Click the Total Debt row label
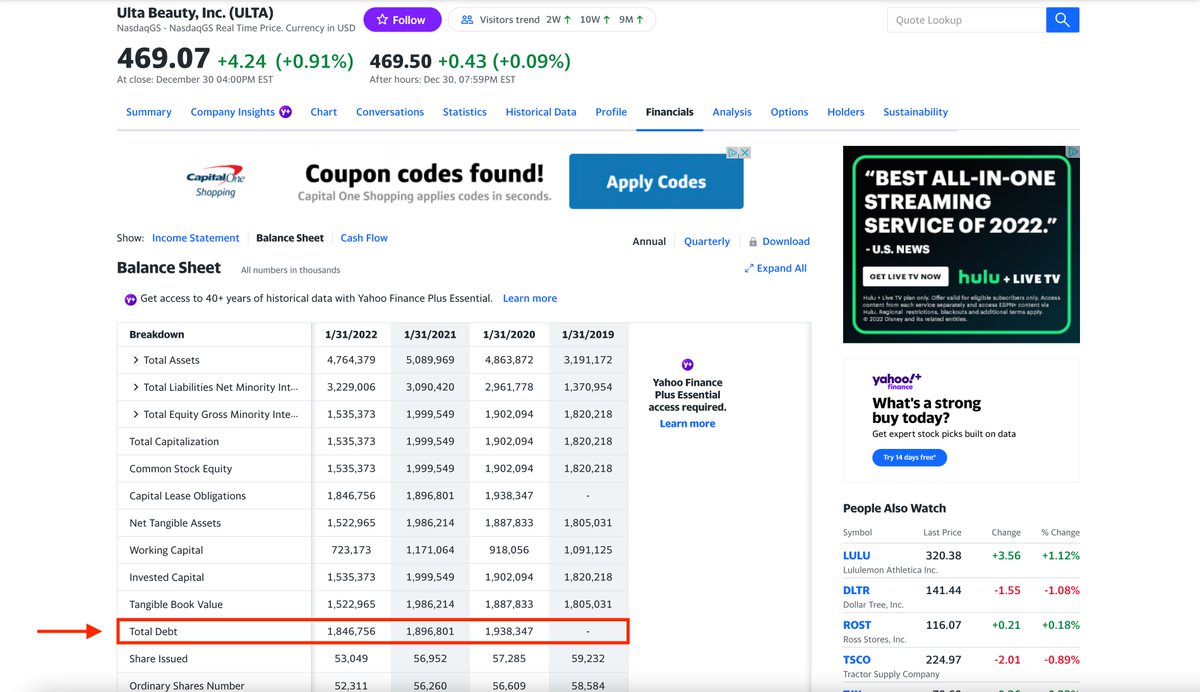The width and height of the screenshot is (1200, 692). pos(153,632)
